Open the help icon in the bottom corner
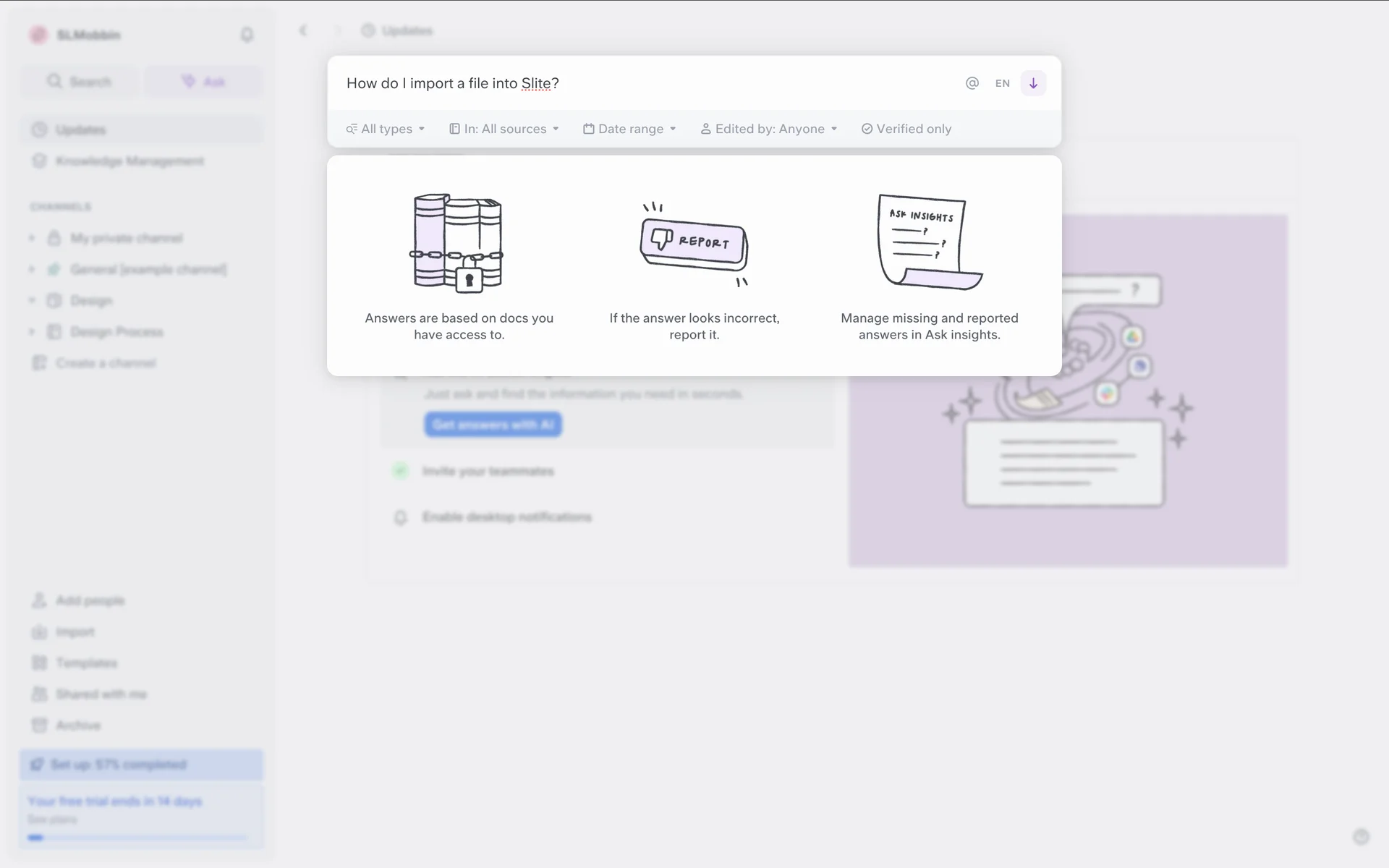The image size is (1389, 868). (x=1360, y=837)
